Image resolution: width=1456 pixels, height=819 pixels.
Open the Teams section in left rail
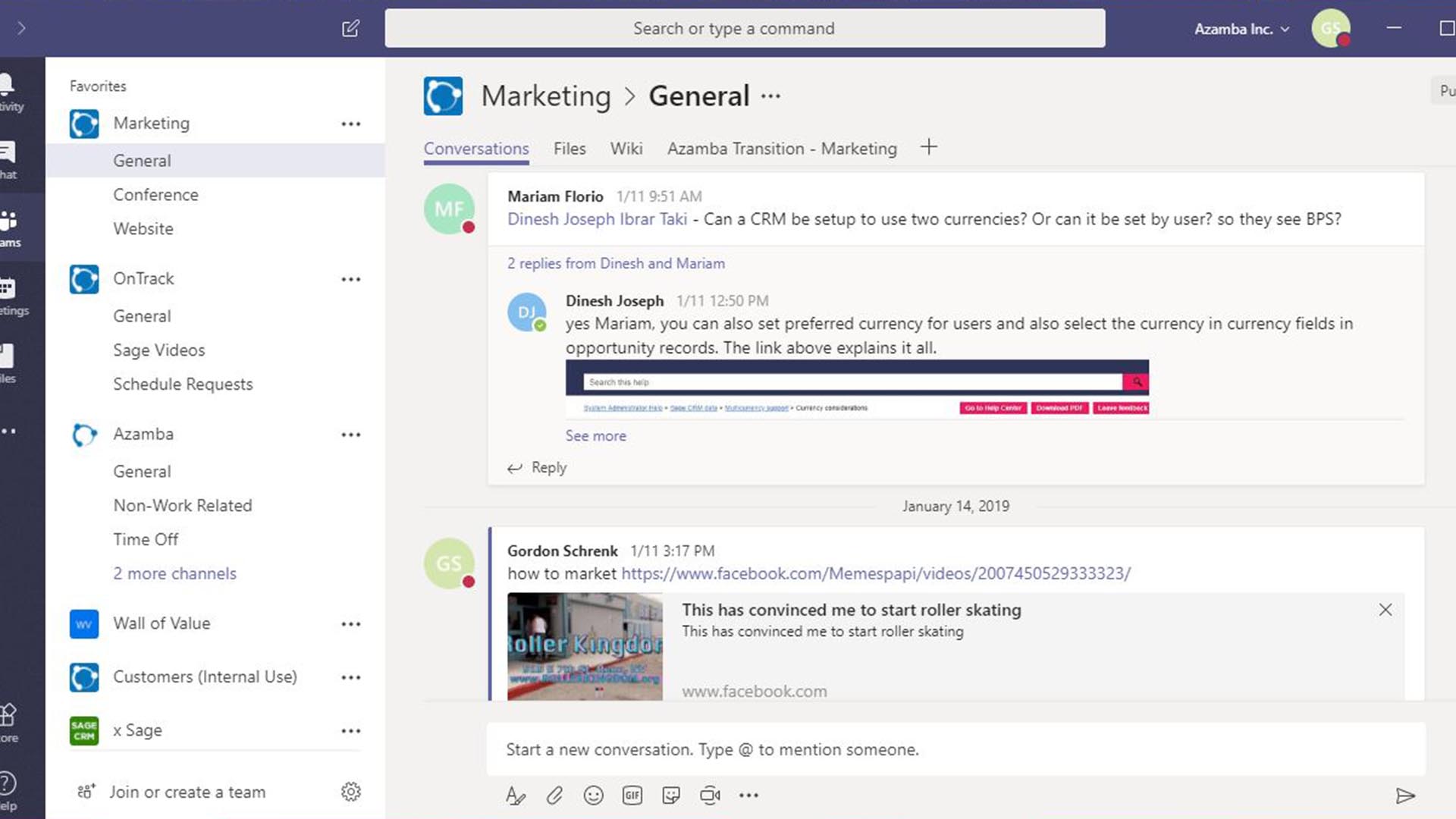pyautogui.click(x=9, y=228)
